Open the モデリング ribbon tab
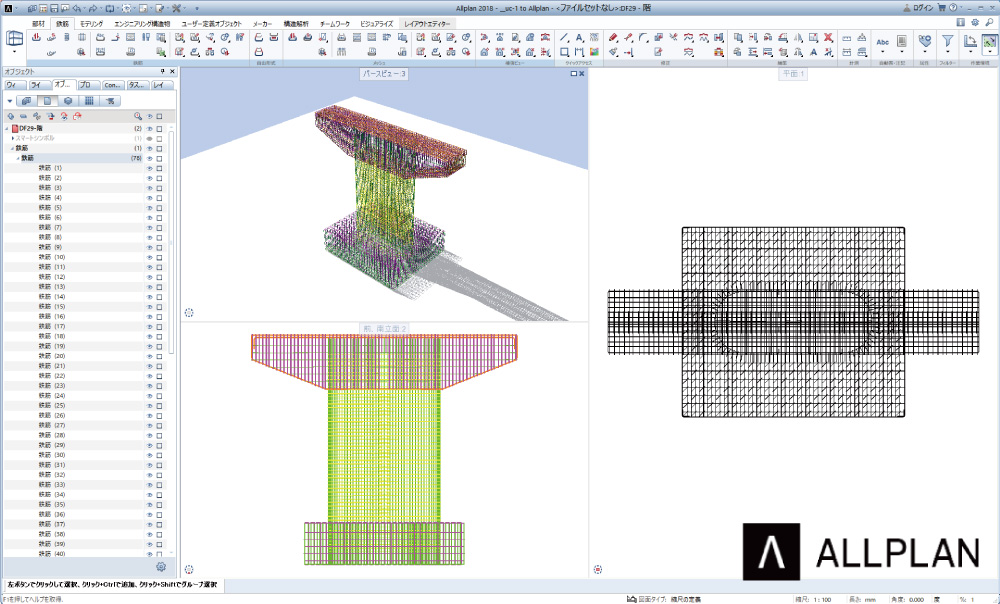The height and width of the screenshot is (604, 1000). tap(91, 22)
